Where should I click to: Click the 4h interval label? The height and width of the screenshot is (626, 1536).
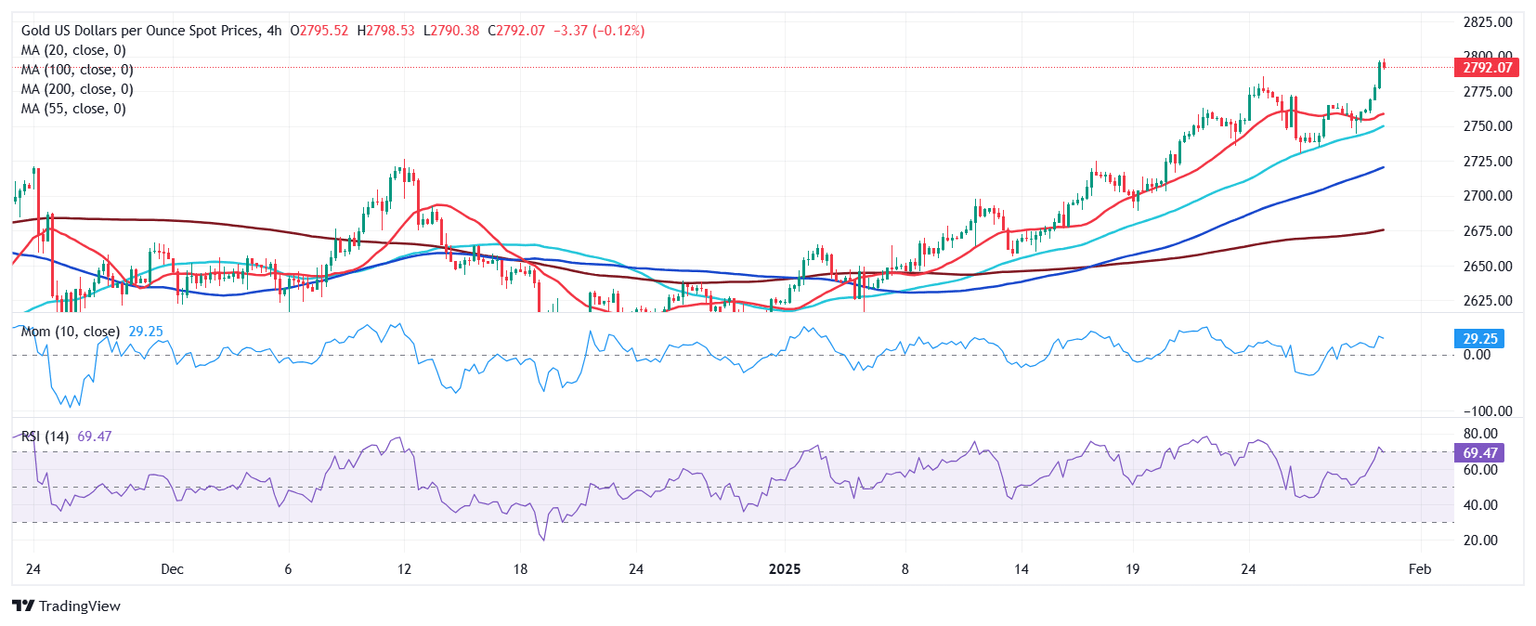pos(274,31)
